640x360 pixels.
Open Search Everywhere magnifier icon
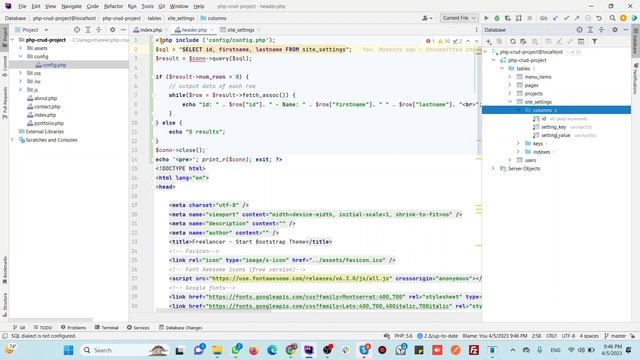click(612, 18)
